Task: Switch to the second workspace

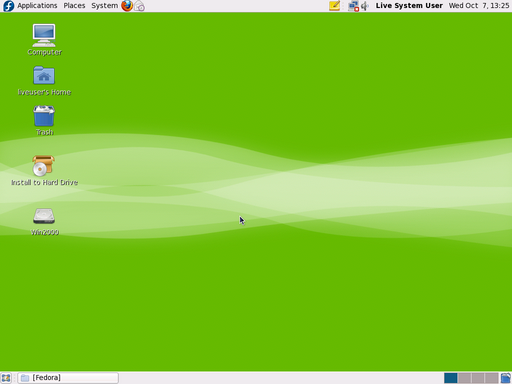Action: click(x=464, y=378)
